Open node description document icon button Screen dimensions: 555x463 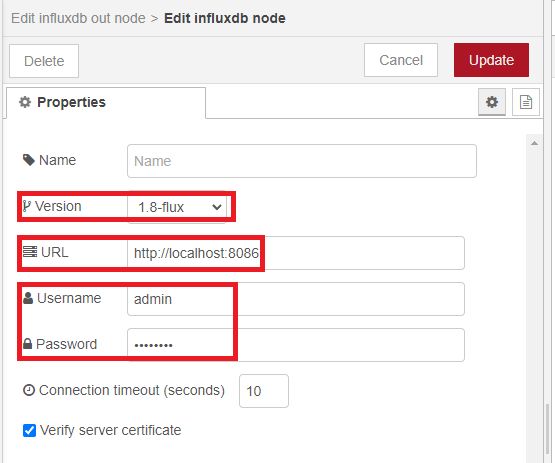(526, 102)
